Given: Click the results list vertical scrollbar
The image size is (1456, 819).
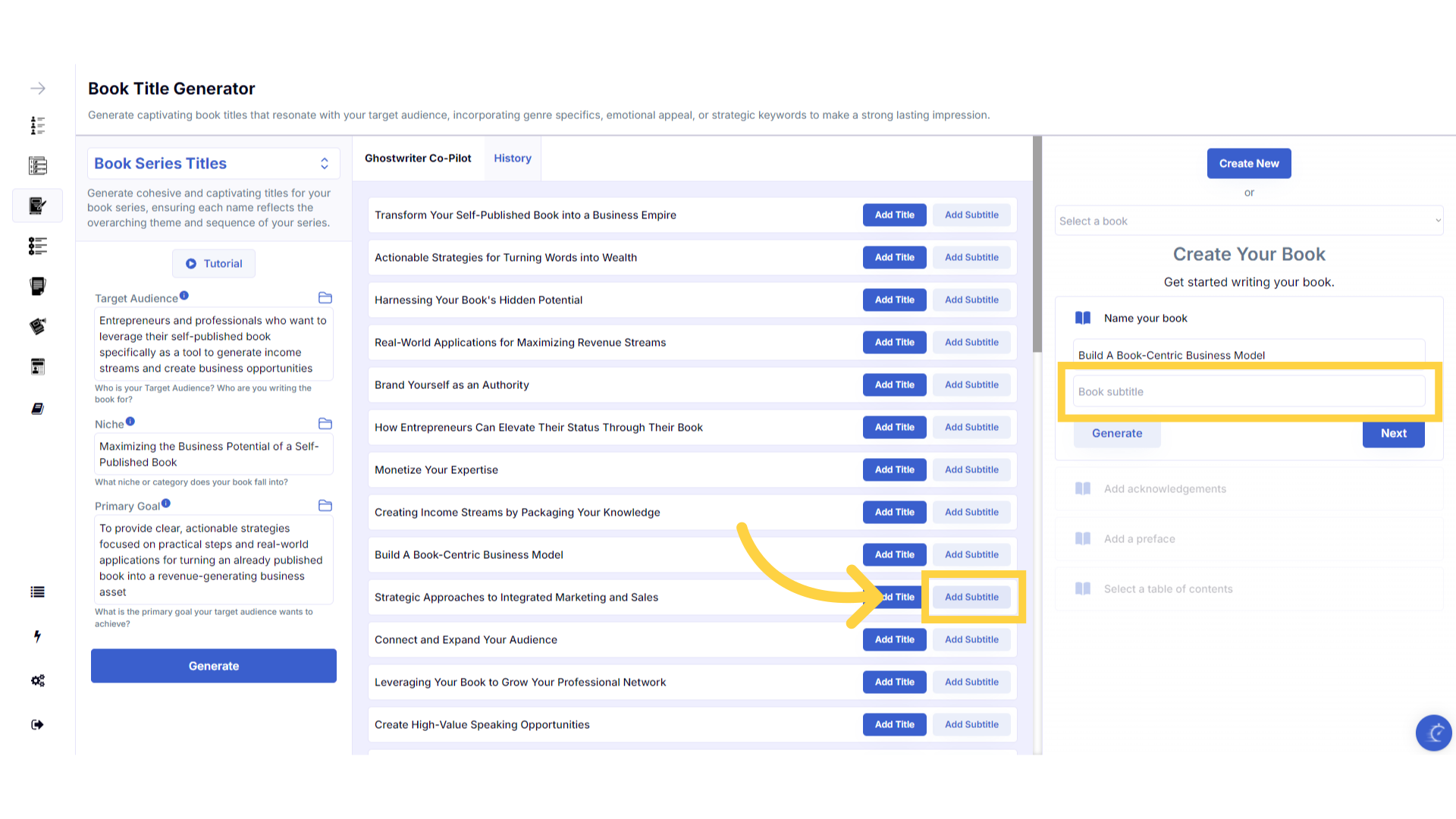Looking at the screenshot, I should 1037,243.
